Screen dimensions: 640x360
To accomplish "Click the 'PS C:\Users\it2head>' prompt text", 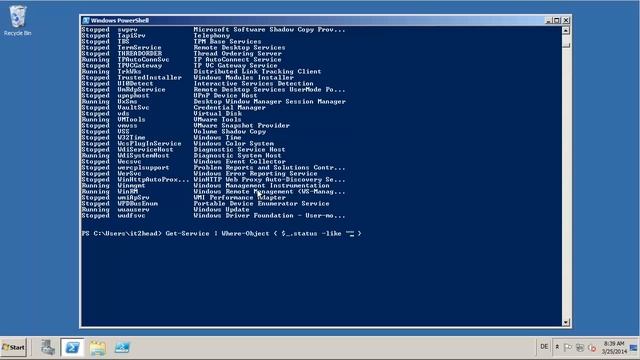I will (122, 233).
